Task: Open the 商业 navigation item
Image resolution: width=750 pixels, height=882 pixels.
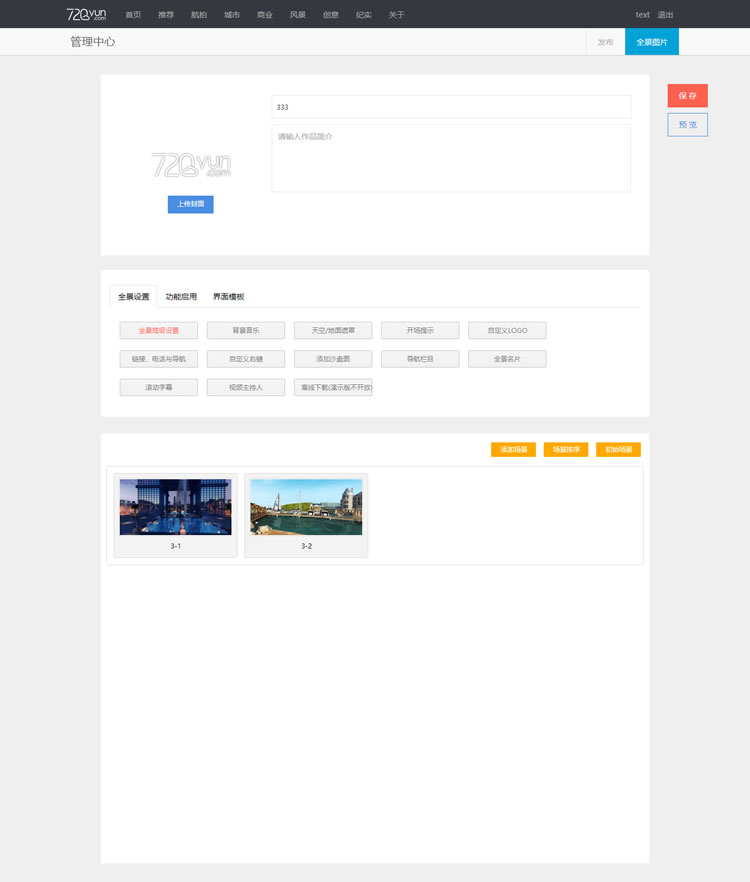Action: click(x=265, y=15)
